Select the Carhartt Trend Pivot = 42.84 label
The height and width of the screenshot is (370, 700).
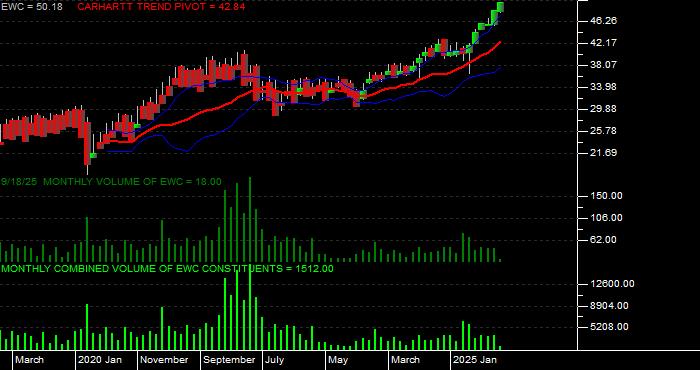tap(161, 7)
